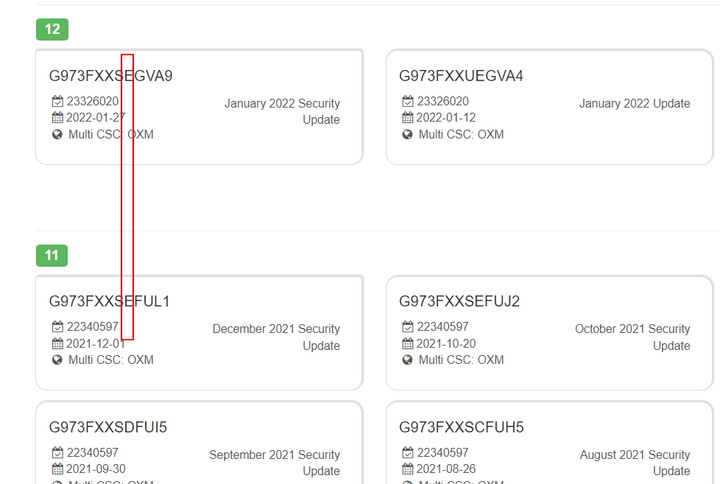Select January 2022 Security Update description

coord(282,112)
